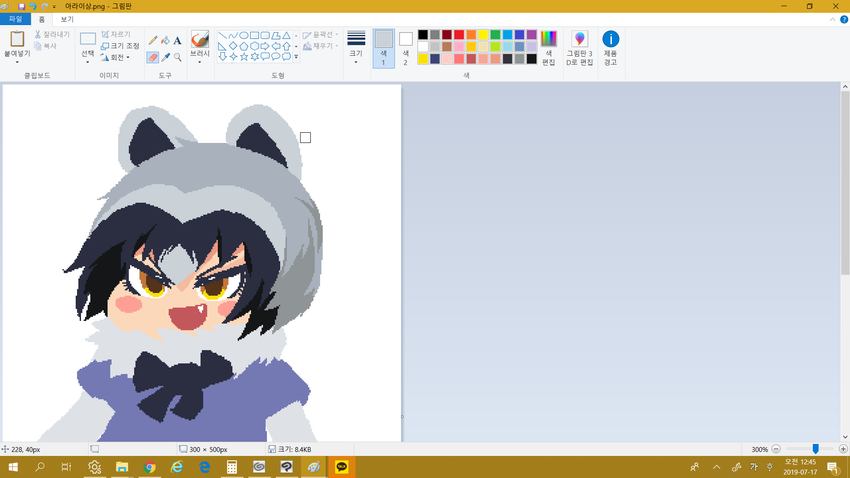Open KakaoTalk from the taskbar
Image resolution: width=850 pixels, height=478 pixels.
coord(342,467)
